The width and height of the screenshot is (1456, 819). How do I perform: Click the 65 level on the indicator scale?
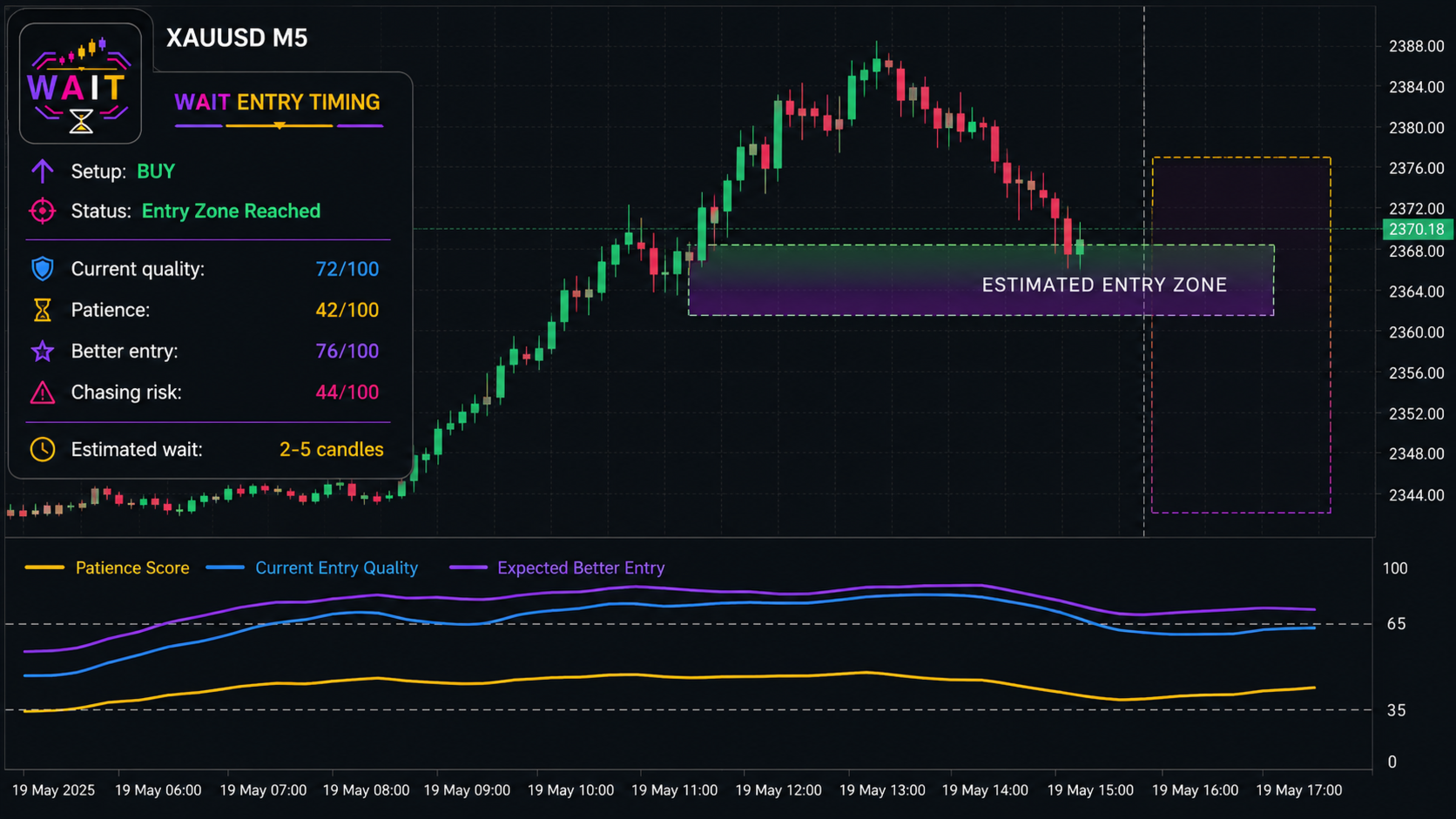pos(1396,624)
